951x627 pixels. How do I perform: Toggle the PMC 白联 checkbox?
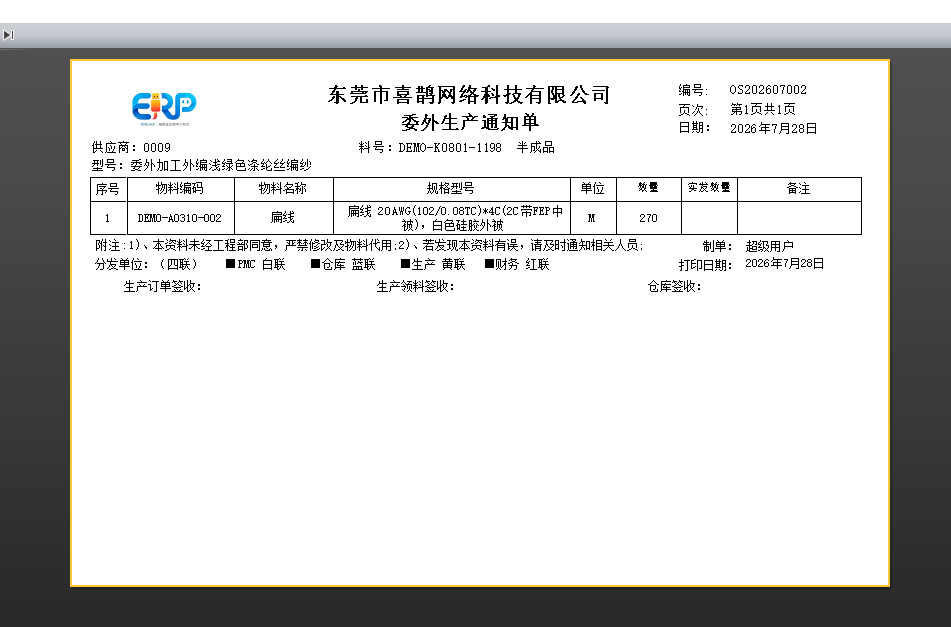coord(230,264)
